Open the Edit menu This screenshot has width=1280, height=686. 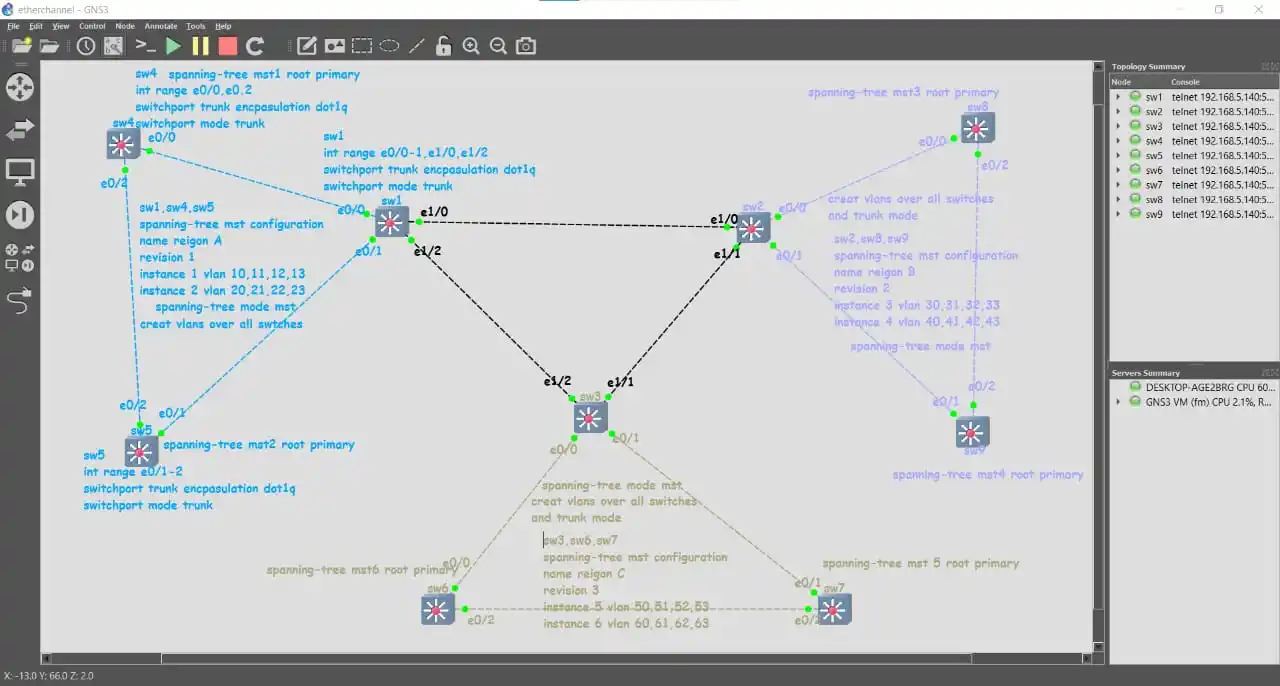click(36, 26)
